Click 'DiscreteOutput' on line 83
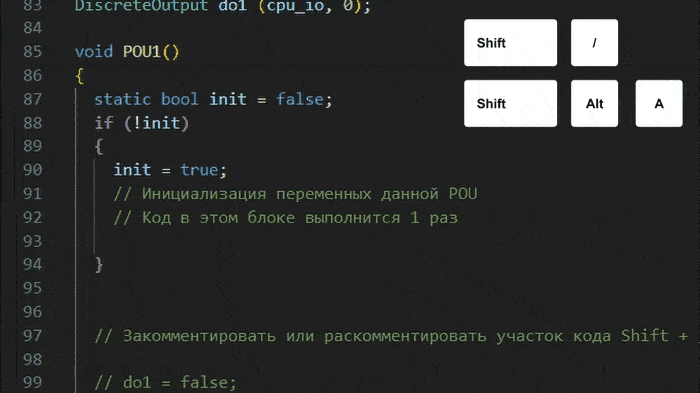 (x=142, y=6)
